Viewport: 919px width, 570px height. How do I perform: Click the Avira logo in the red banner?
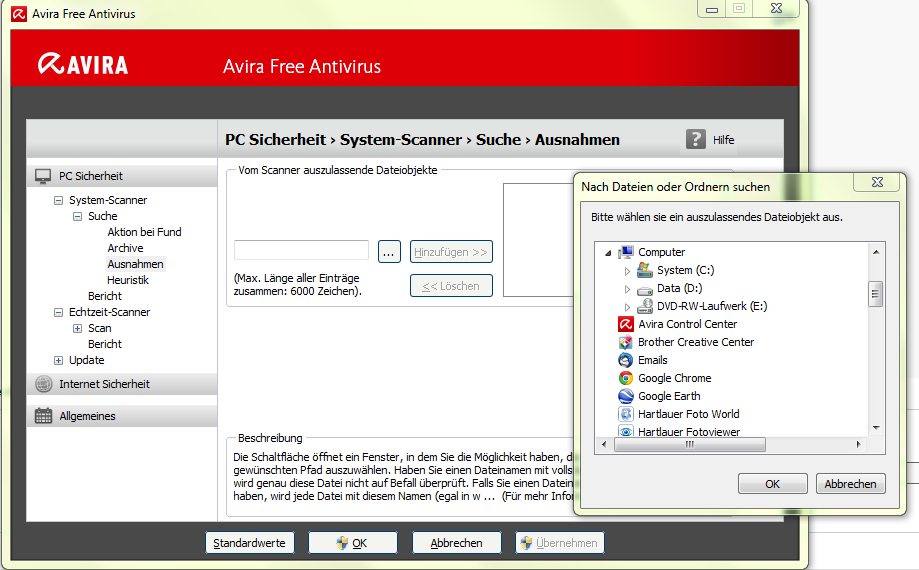pos(83,64)
